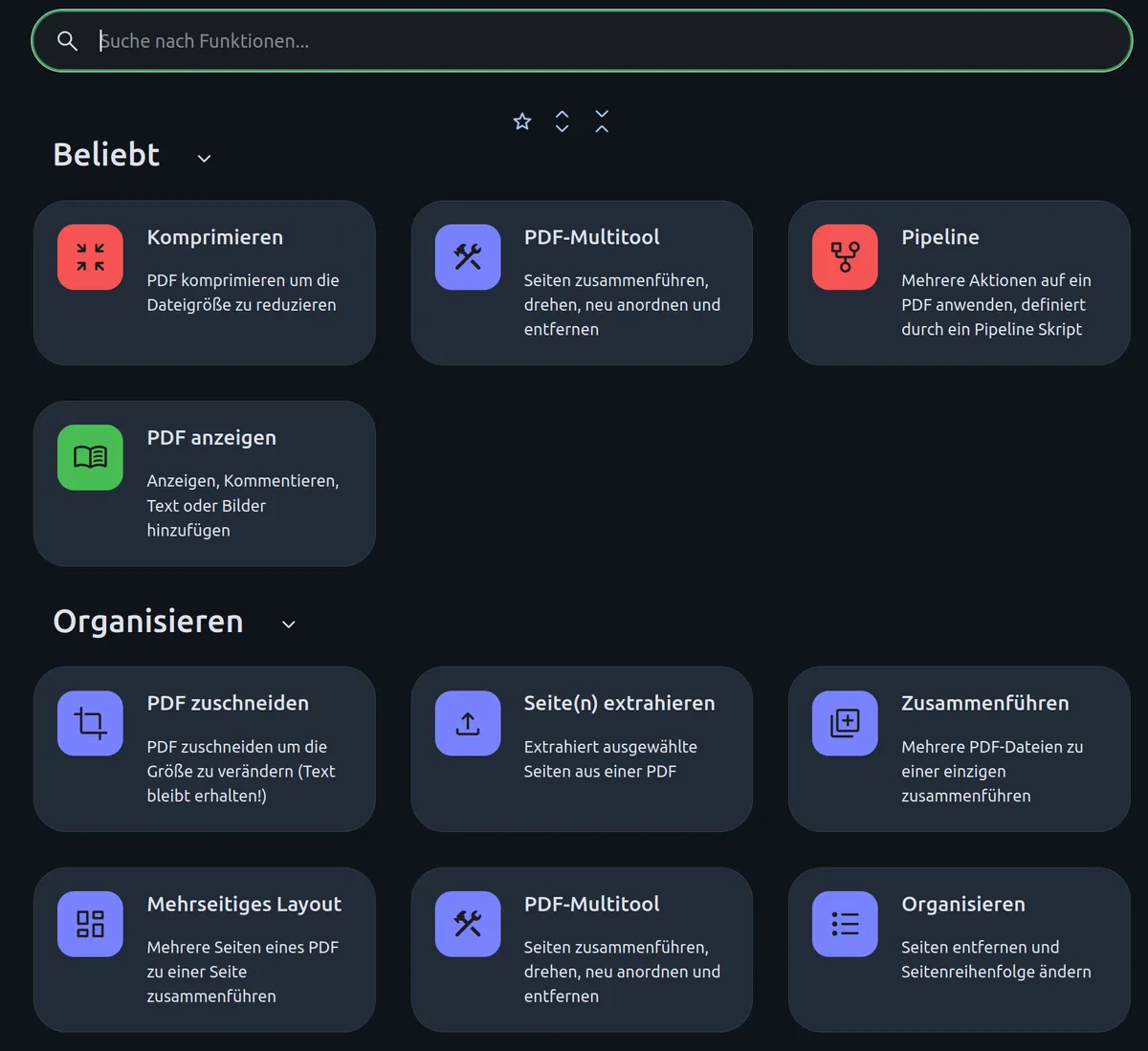This screenshot has width=1148, height=1051.
Task: Collapse all sections with the inward chevrons
Action: point(602,121)
